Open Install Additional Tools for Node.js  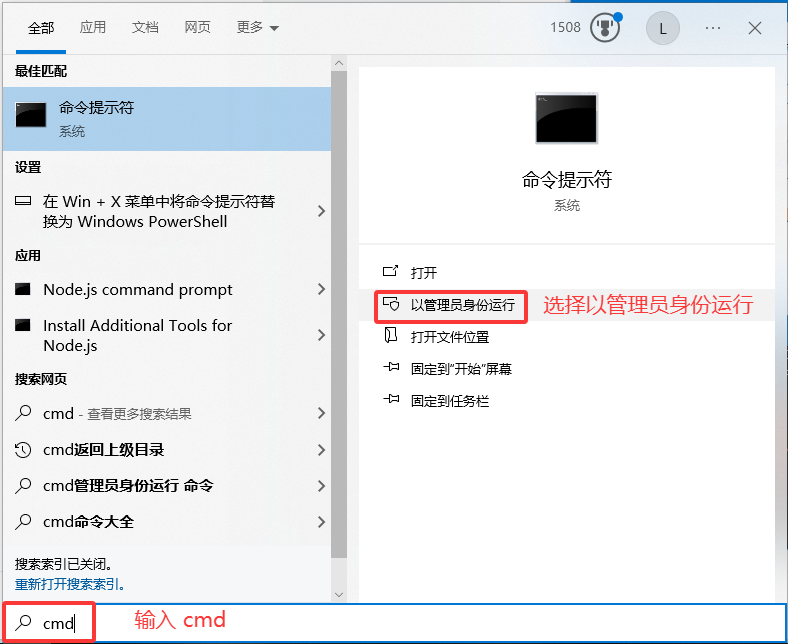pyautogui.click(x=167, y=335)
